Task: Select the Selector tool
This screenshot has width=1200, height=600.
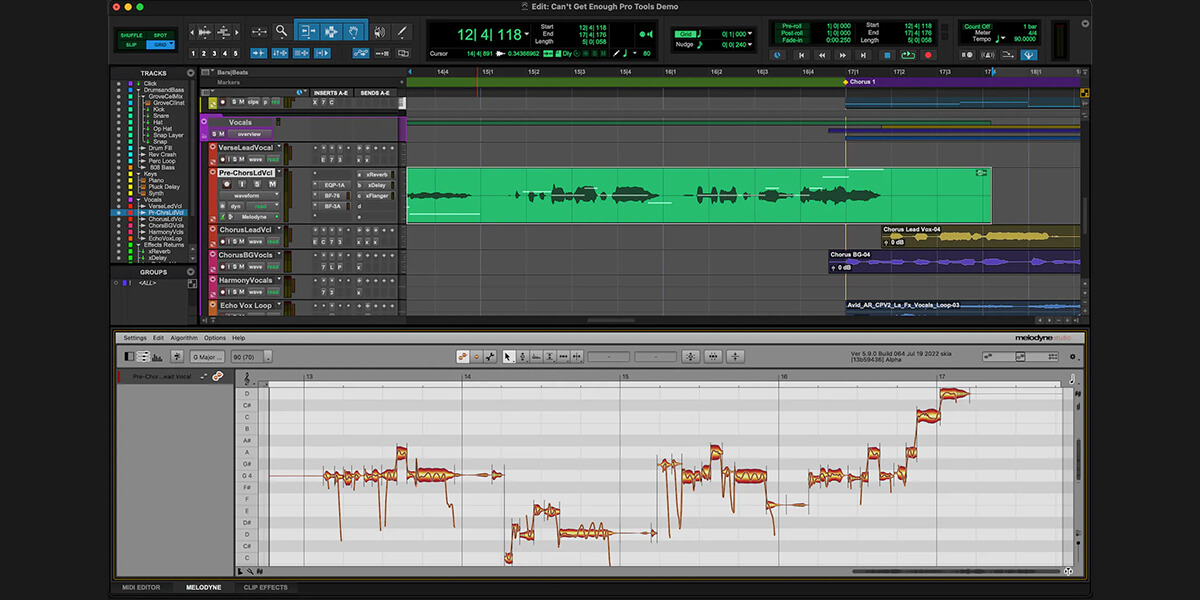Action: [332, 31]
